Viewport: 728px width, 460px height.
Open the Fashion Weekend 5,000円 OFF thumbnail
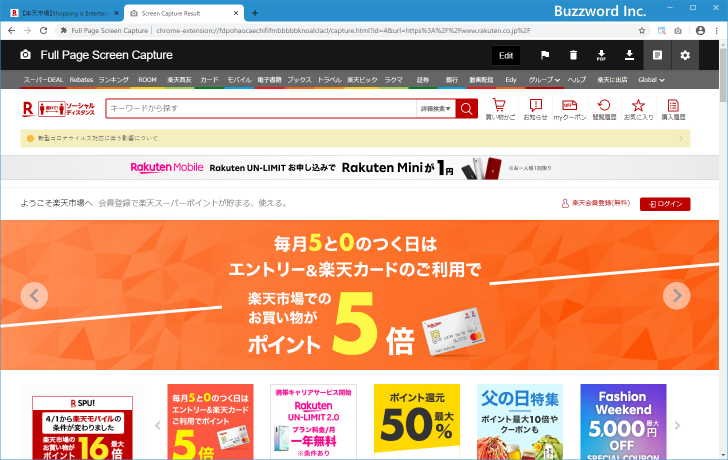(623, 422)
